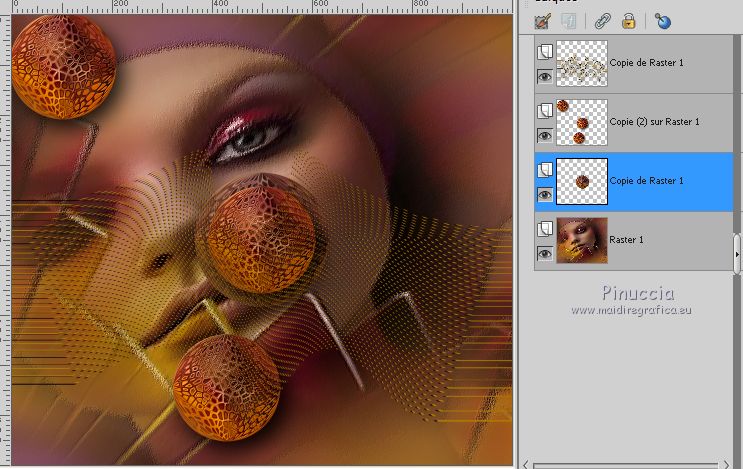Click the blue sphere layer effects icon
This screenshot has height=469, width=743.
pyautogui.click(x=662, y=21)
